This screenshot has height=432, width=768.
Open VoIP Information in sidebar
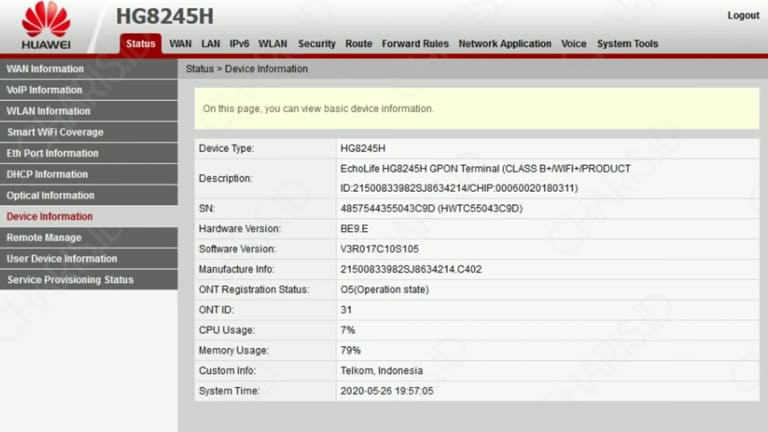(x=89, y=90)
